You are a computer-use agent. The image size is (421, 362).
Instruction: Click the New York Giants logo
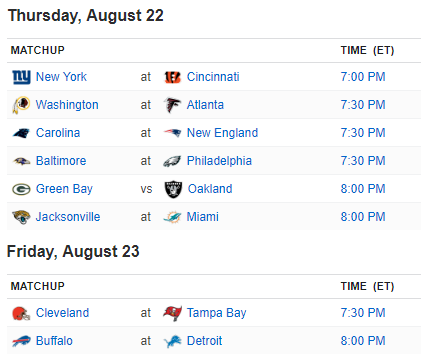point(21,77)
